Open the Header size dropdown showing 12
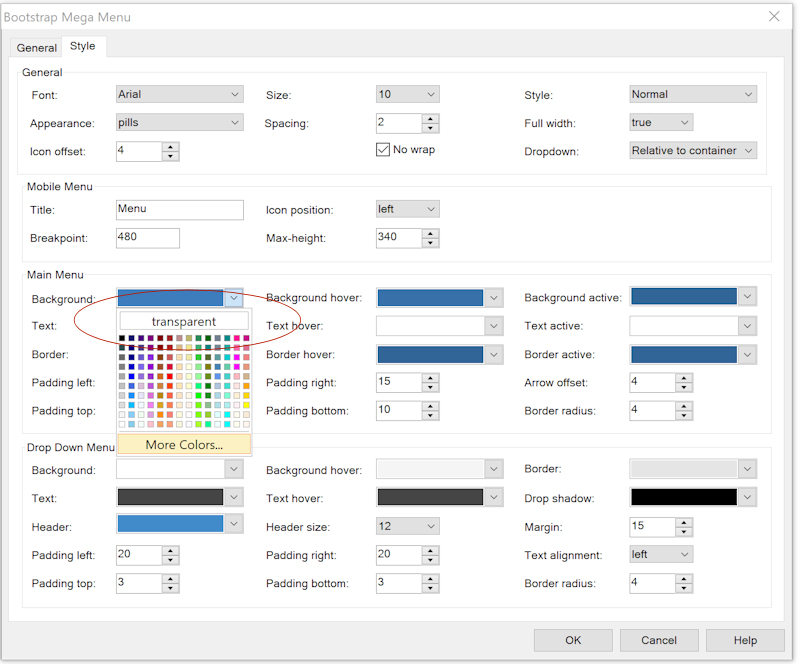The image size is (800, 664). pos(407,526)
